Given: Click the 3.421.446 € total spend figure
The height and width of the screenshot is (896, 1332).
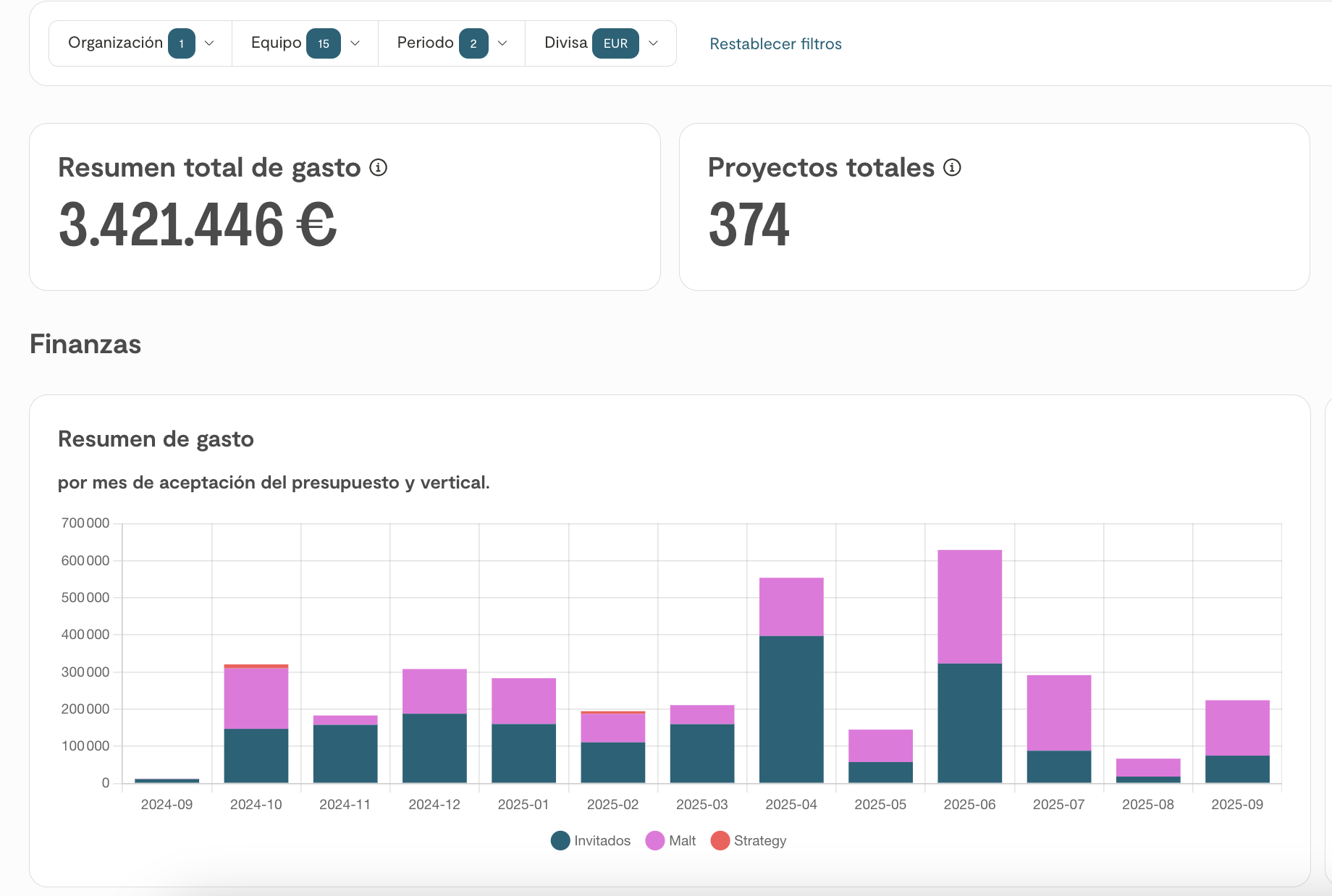Looking at the screenshot, I should click(x=198, y=225).
